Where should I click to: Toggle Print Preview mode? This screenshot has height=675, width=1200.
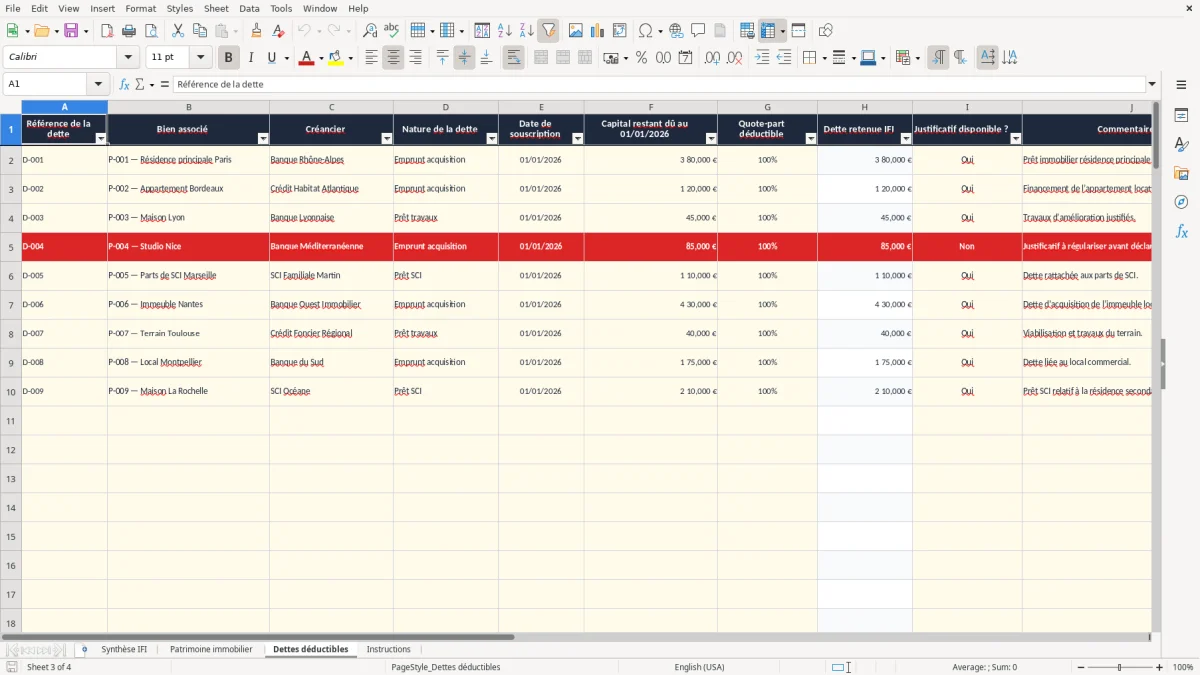click(x=151, y=31)
